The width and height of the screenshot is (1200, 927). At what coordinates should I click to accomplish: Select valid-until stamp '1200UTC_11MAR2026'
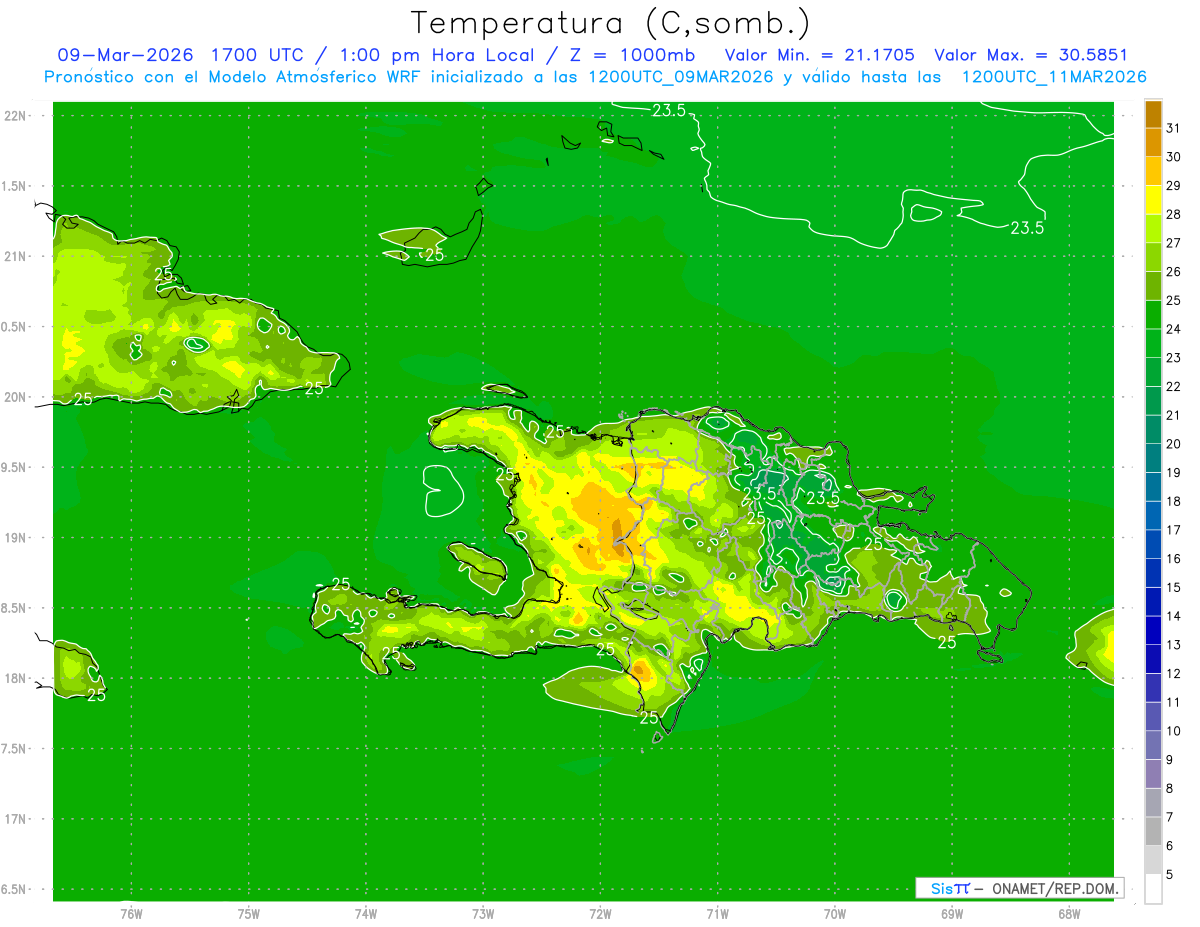click(1053, 77)
